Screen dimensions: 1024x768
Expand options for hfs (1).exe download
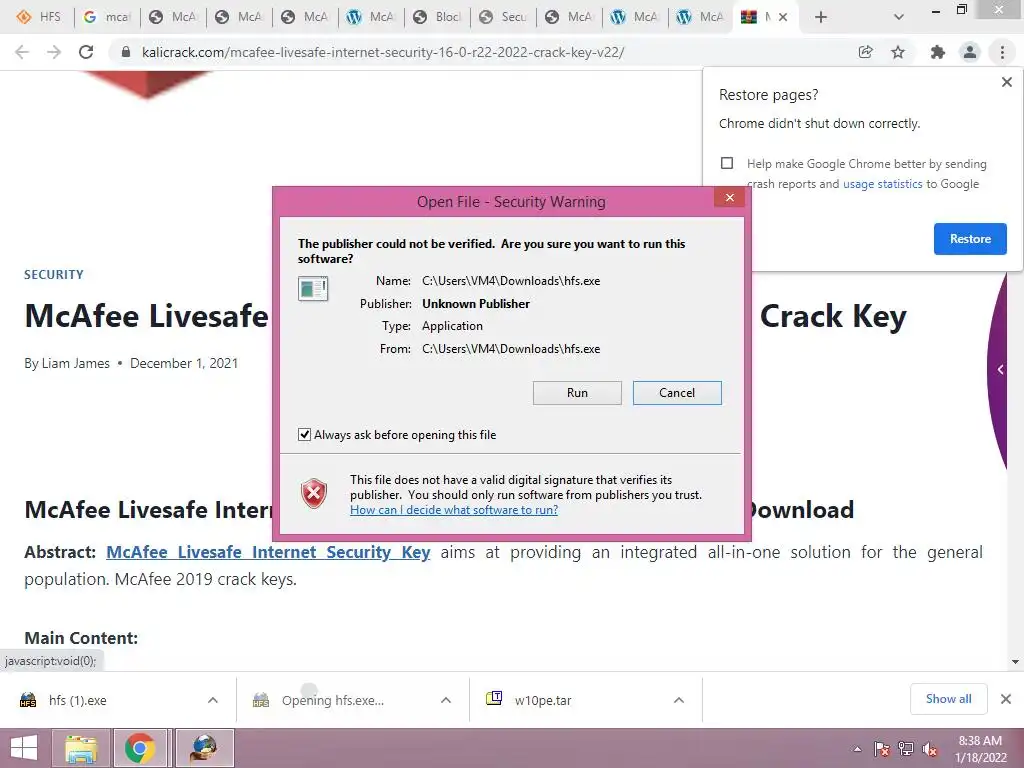coord(213,701)
